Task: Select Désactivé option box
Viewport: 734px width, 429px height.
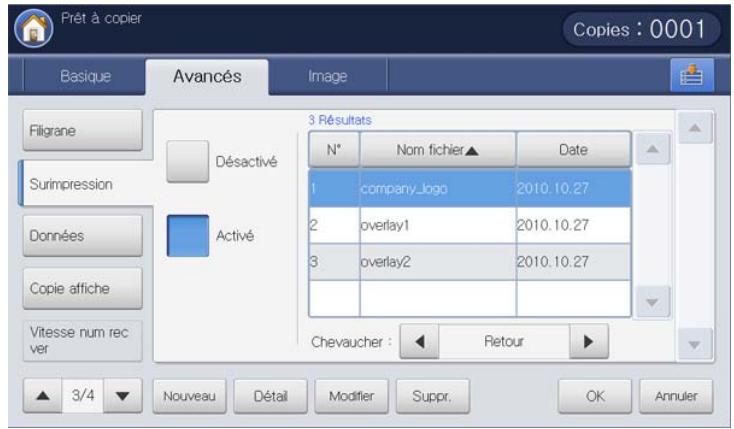Action: [x=188, y=162]
